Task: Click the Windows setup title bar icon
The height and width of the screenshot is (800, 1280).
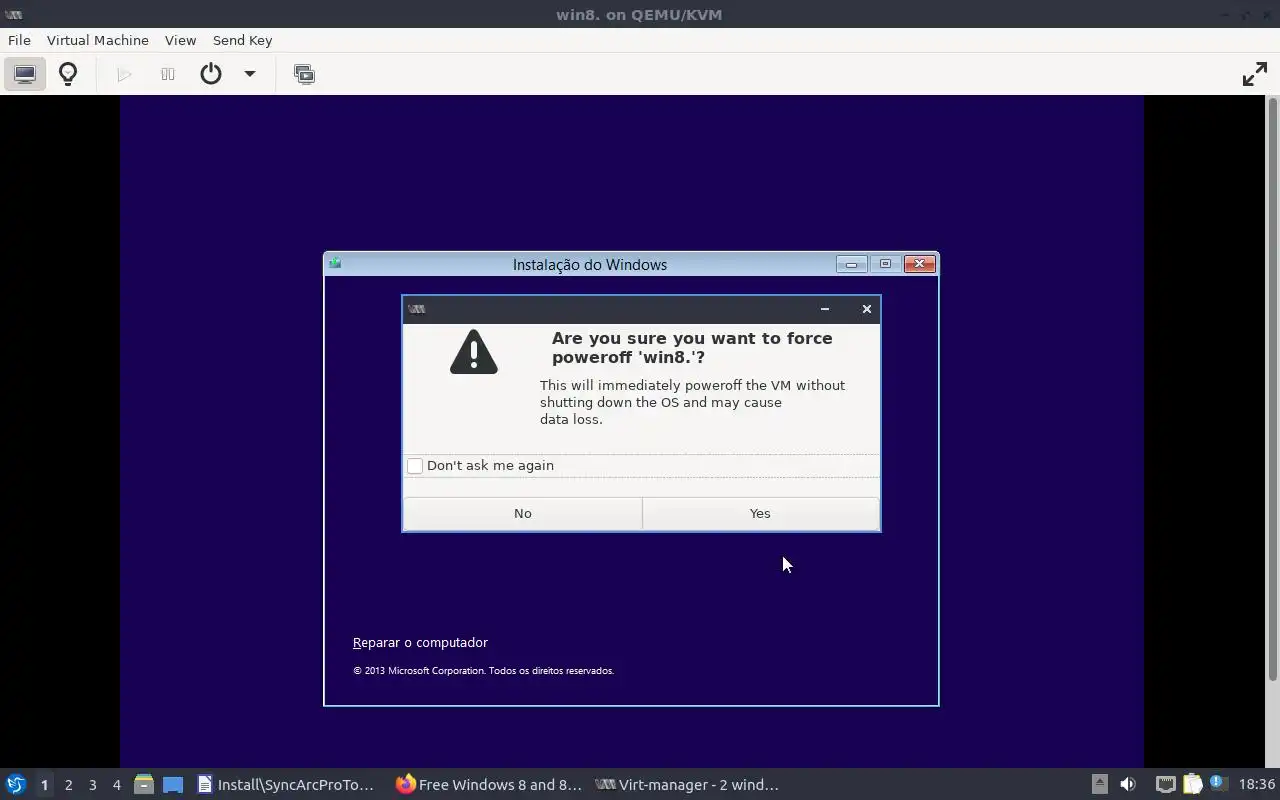Action: pos(335,264)
